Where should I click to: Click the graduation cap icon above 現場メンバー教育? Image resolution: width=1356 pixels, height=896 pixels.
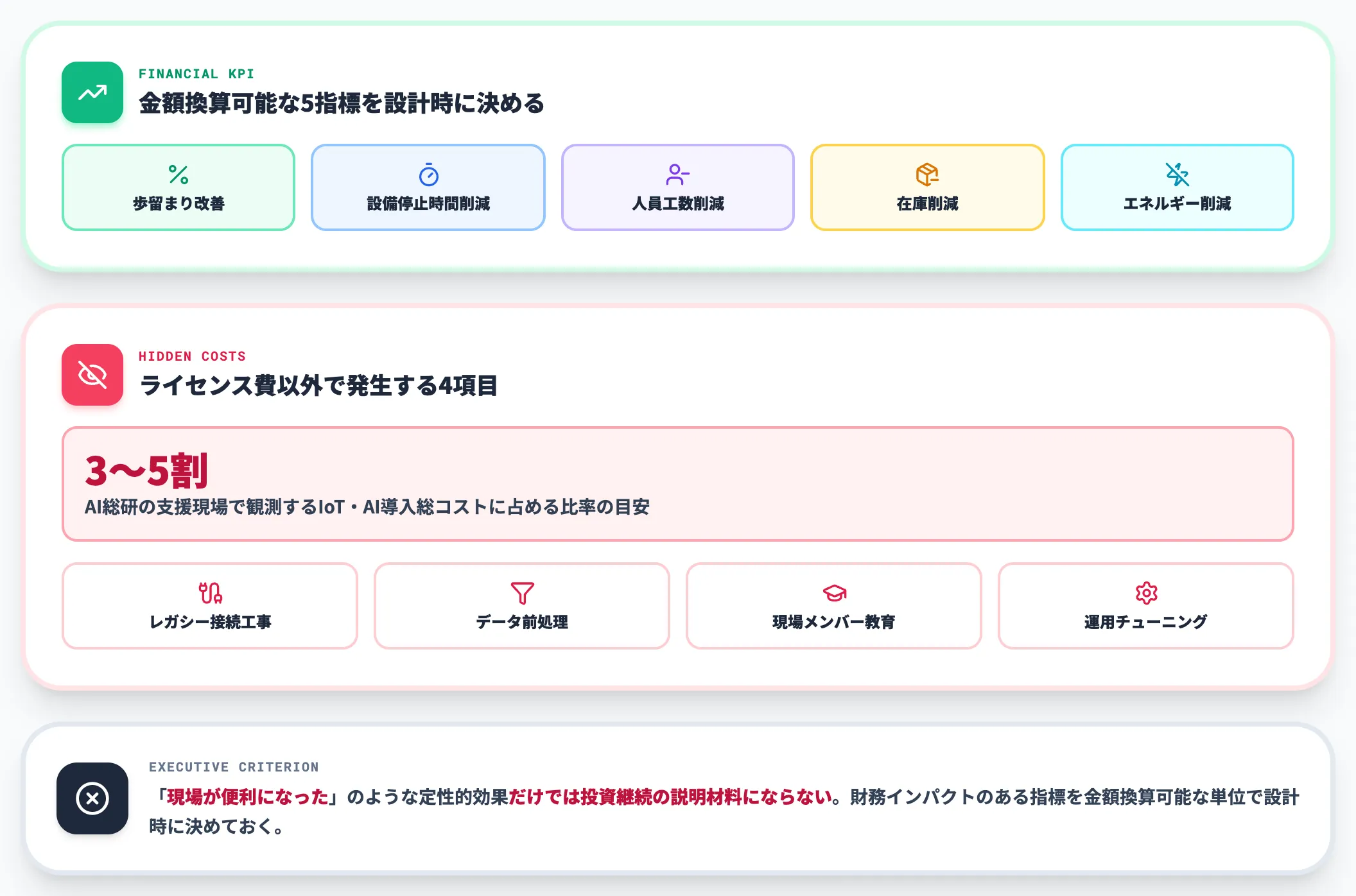[x=834, y=593]
